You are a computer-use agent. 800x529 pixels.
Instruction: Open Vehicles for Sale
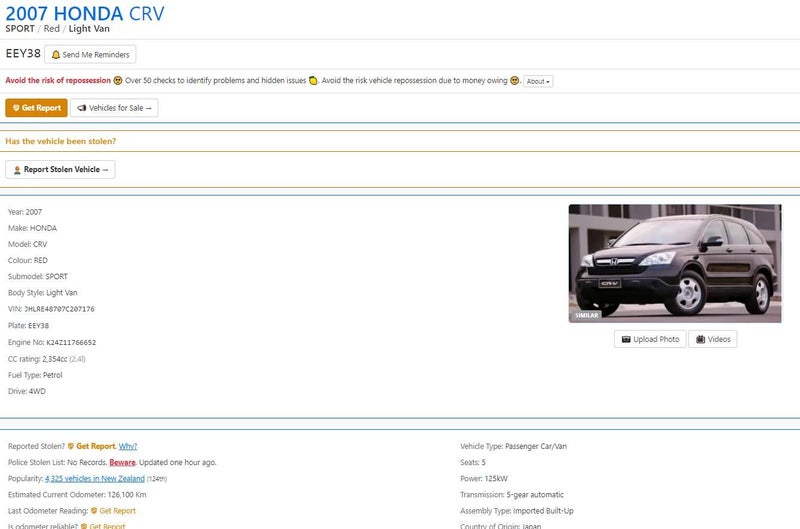point(114,108)
